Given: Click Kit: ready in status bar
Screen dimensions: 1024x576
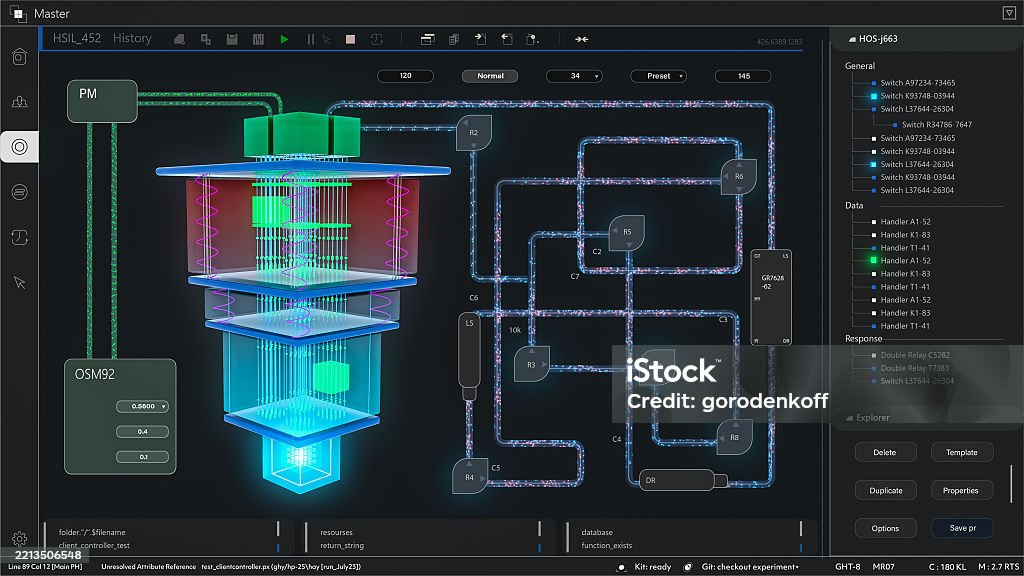Looking at the screenshot, I should (x=652, y=567).
